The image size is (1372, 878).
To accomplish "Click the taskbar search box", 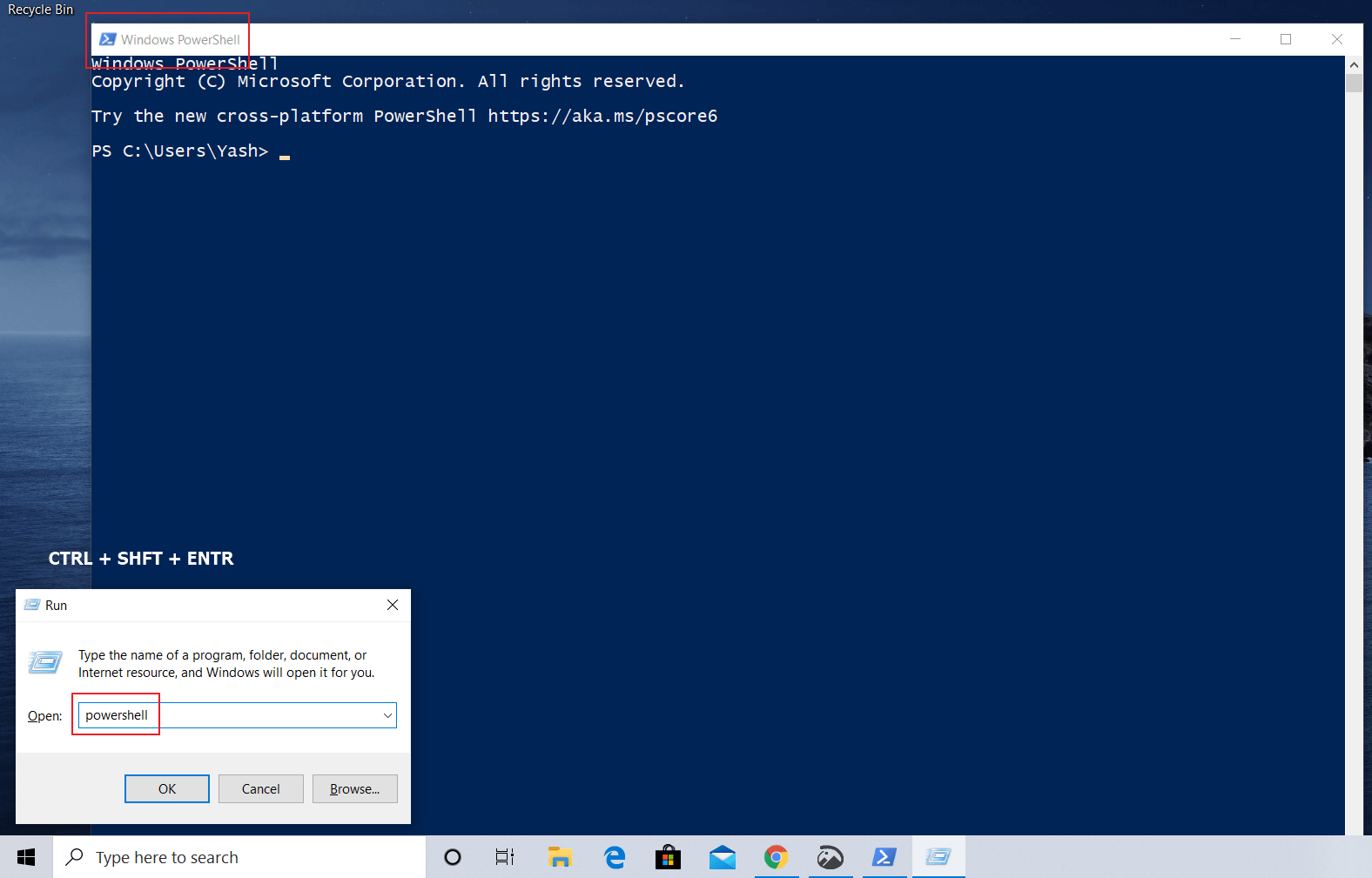I will (239, 857).
